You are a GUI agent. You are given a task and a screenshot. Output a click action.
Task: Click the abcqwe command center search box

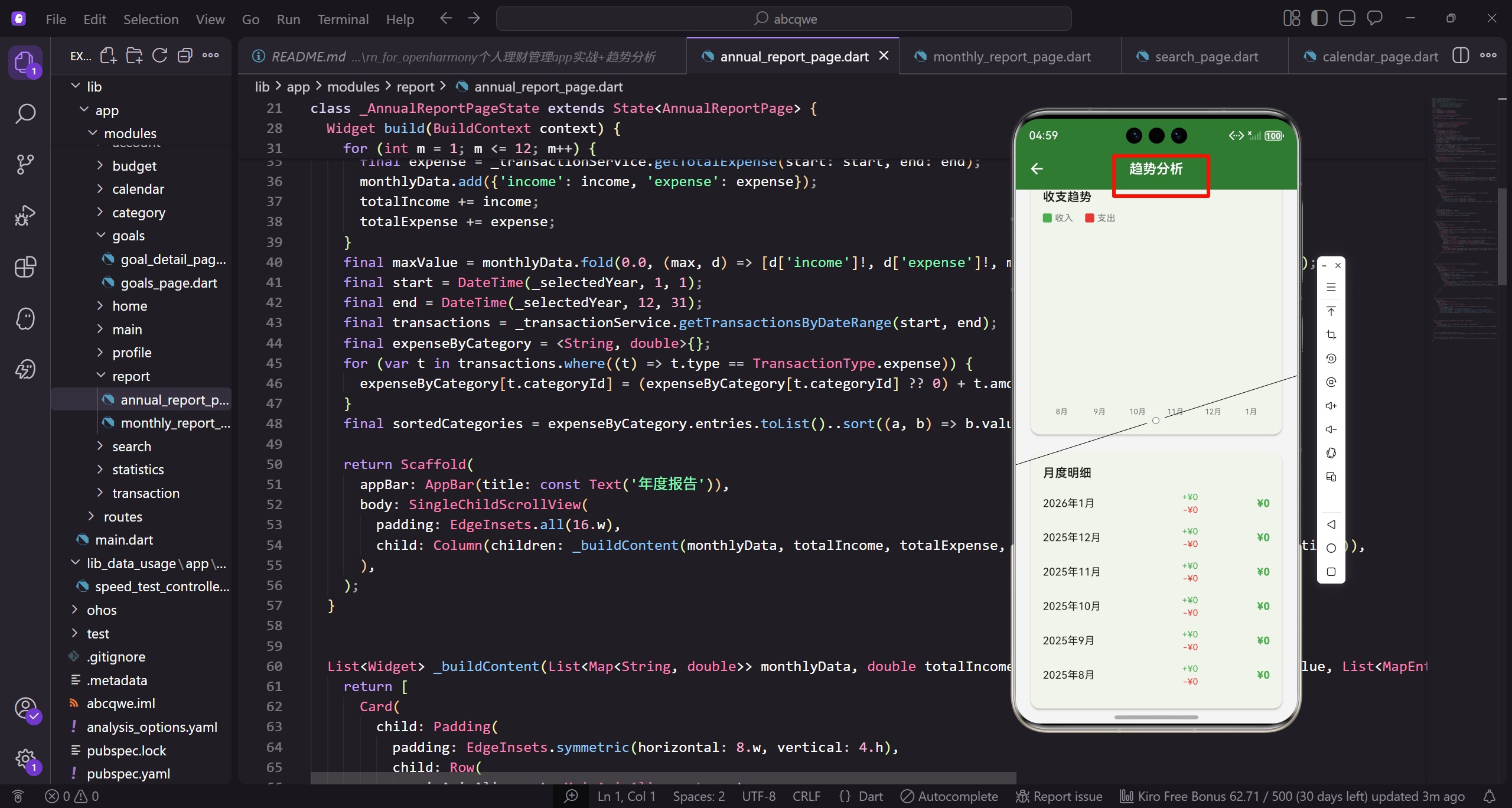(784, 19)
